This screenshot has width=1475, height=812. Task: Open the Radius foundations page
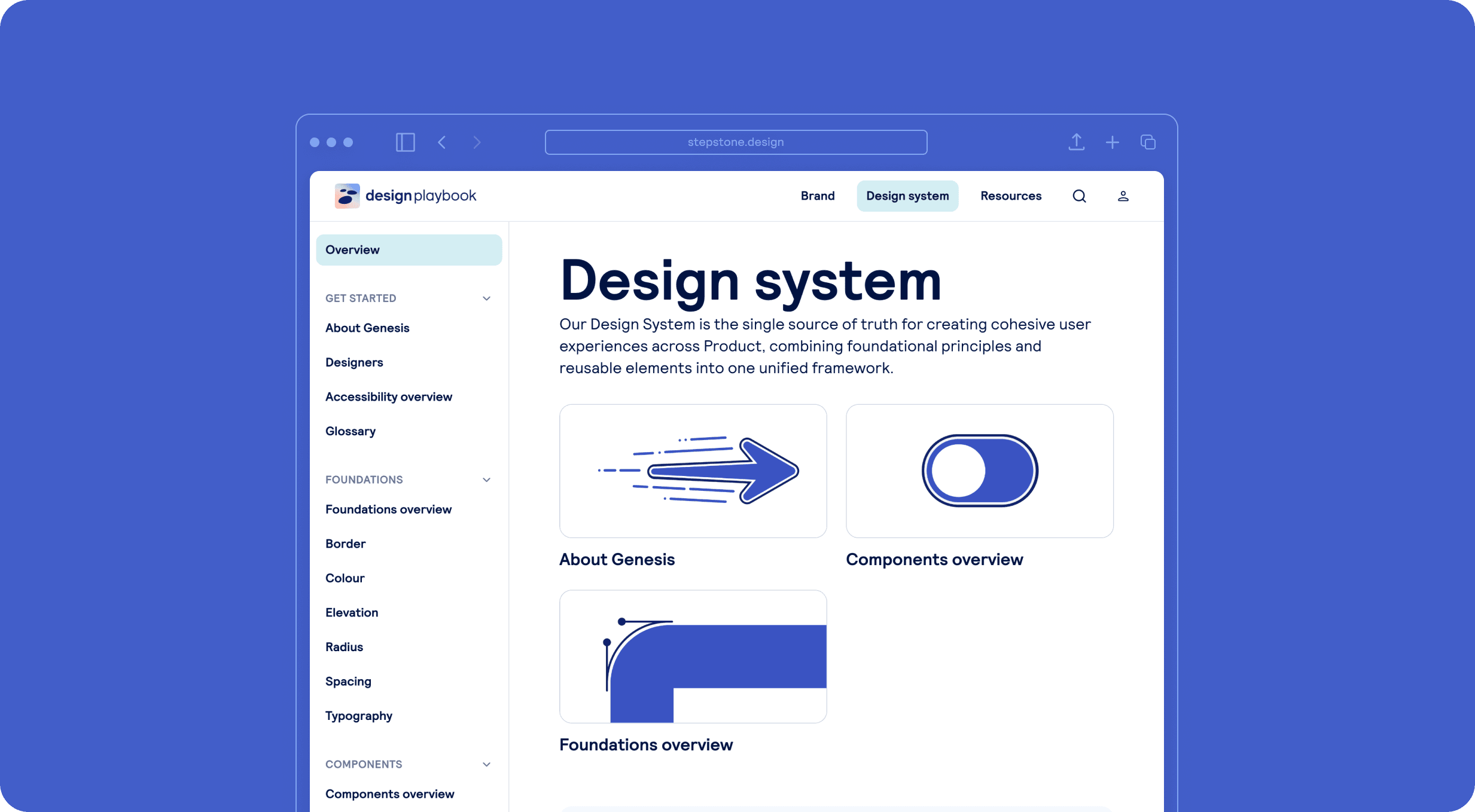coord(344,647)
